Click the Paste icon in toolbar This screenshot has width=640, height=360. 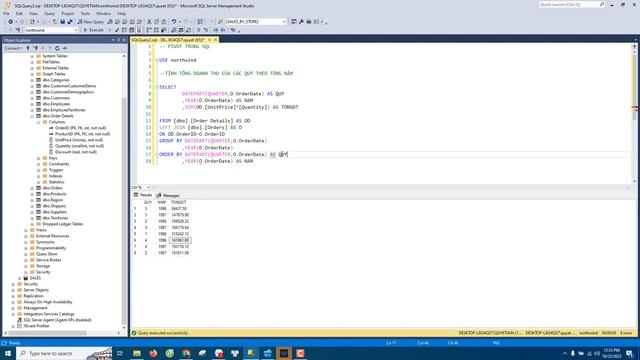[x=164, y=22]
